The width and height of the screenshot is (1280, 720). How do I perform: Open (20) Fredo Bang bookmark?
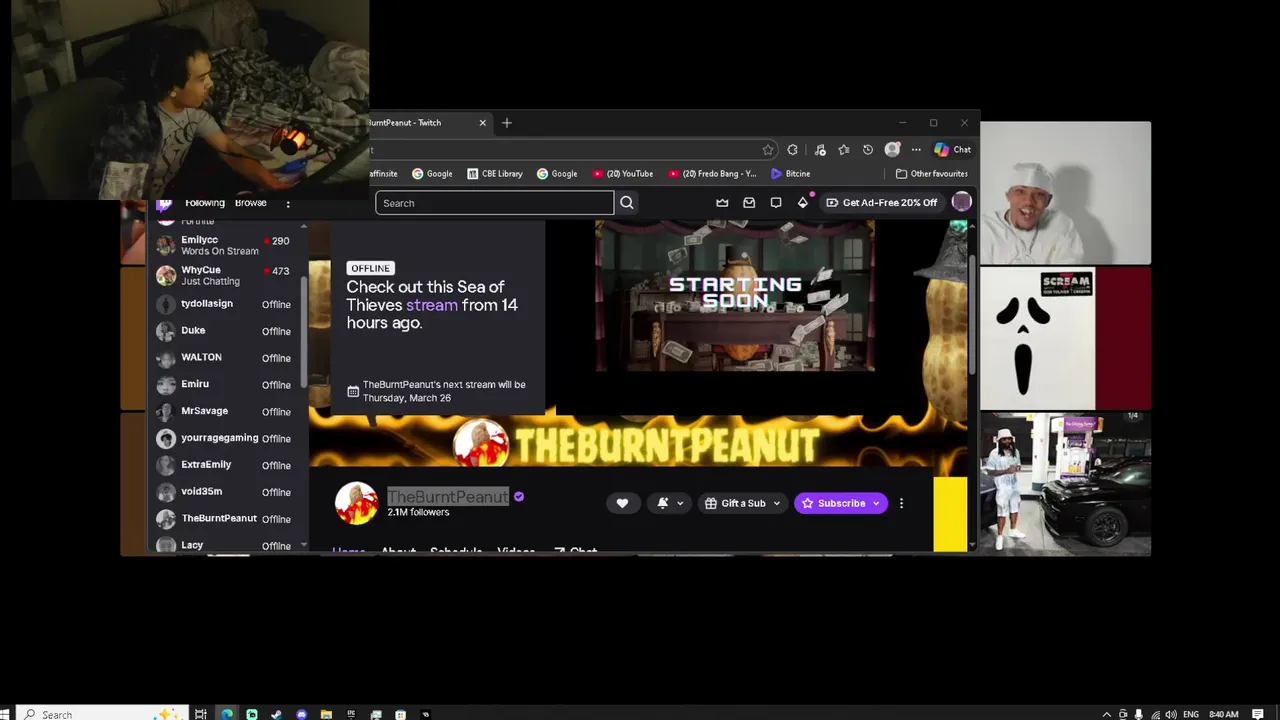pyautogui.click(x=712, y=174)
